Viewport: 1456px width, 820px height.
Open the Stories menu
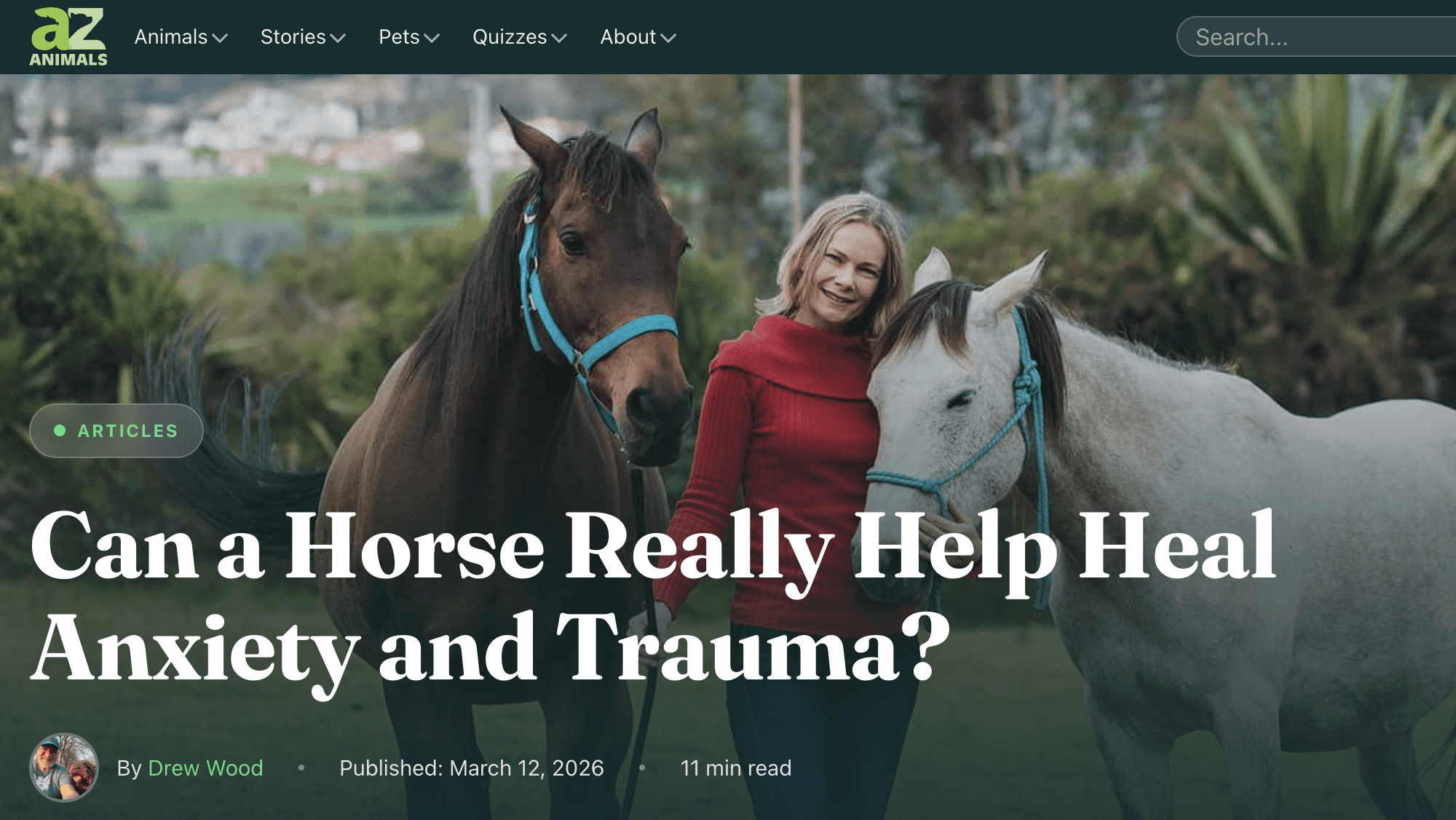[x=303, y=37]
